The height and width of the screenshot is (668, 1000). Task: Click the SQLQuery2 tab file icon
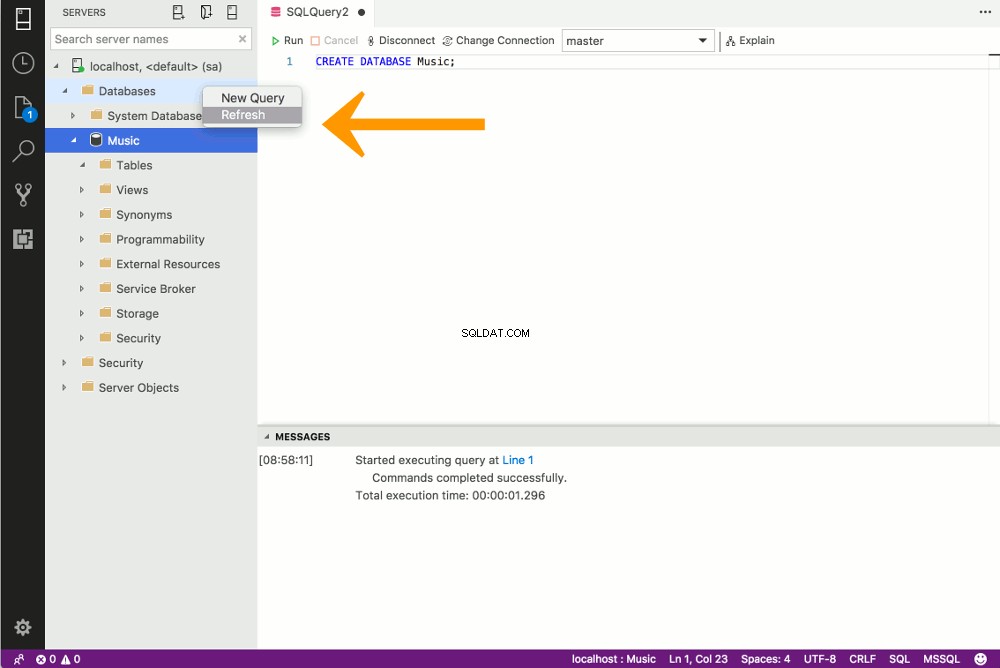(276, 12)
